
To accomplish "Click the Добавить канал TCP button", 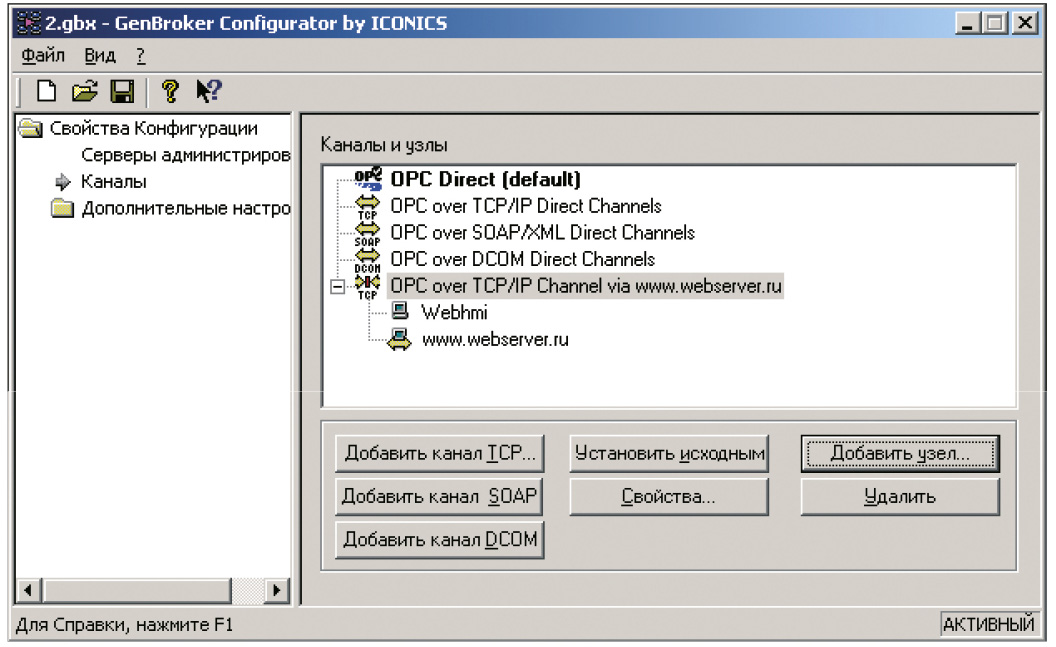I will [x=440, y=454].
